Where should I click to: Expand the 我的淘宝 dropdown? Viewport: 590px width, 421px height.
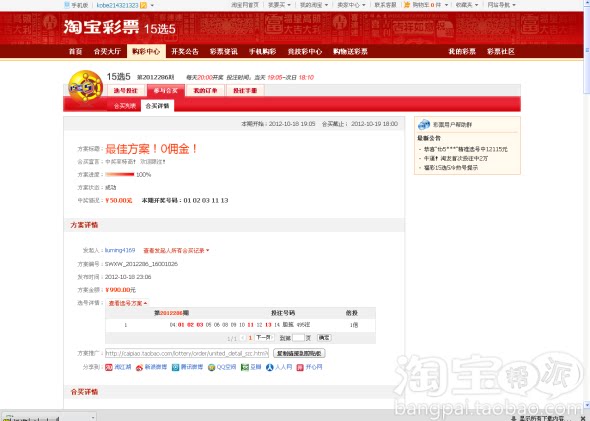314,5
